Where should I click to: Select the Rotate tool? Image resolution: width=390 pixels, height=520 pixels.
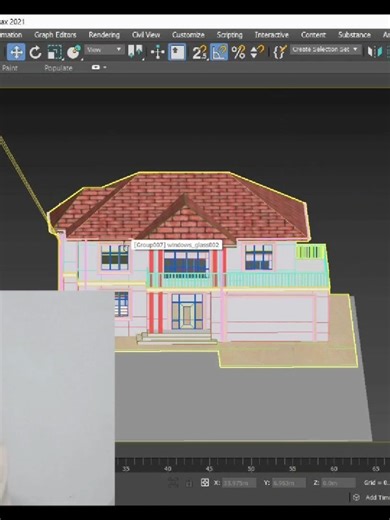tap(35, 52)
